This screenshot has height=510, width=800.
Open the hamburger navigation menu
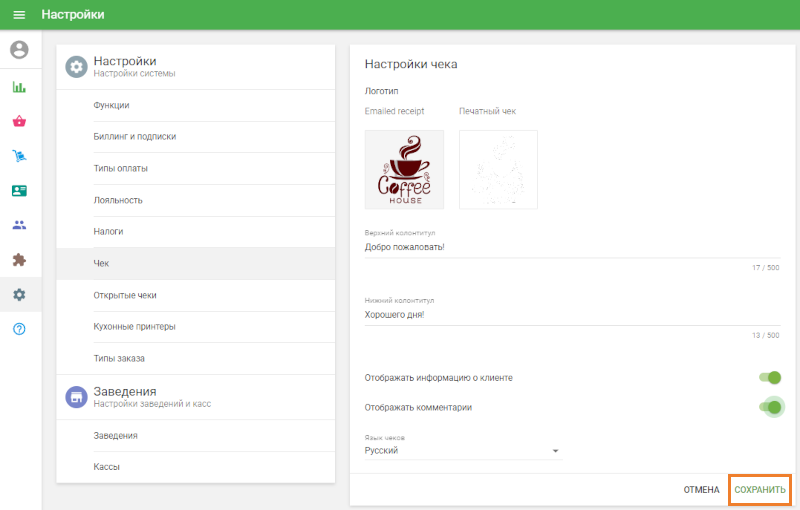(19, 15)
